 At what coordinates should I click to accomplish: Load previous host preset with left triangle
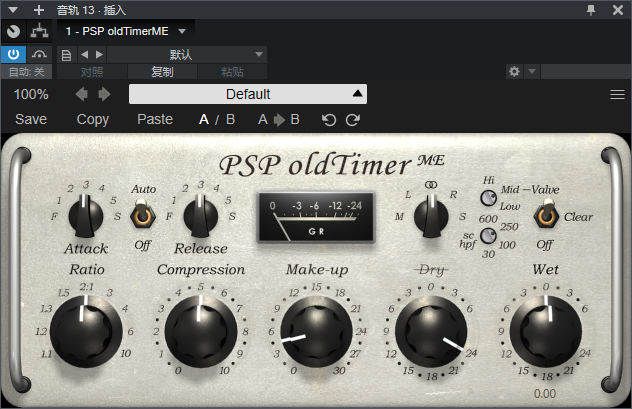tap(84, 54)
